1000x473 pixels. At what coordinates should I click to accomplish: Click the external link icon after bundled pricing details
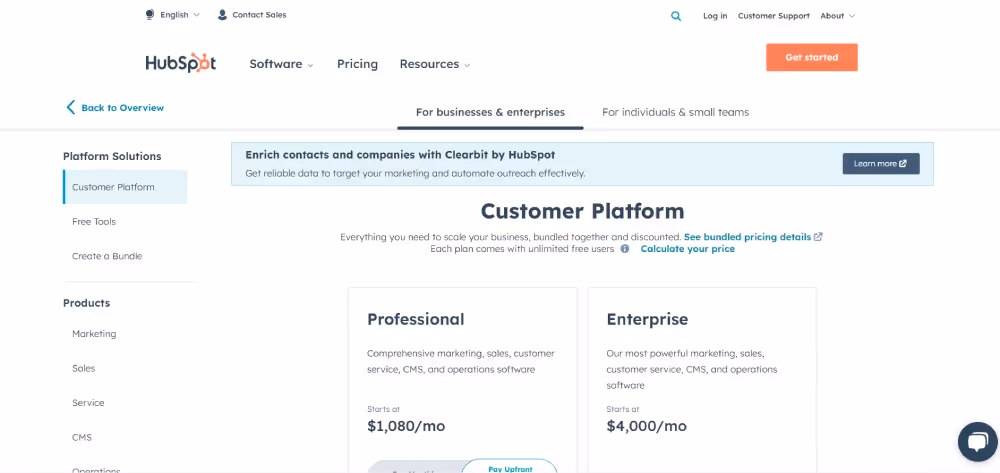(x=818, y=236)
